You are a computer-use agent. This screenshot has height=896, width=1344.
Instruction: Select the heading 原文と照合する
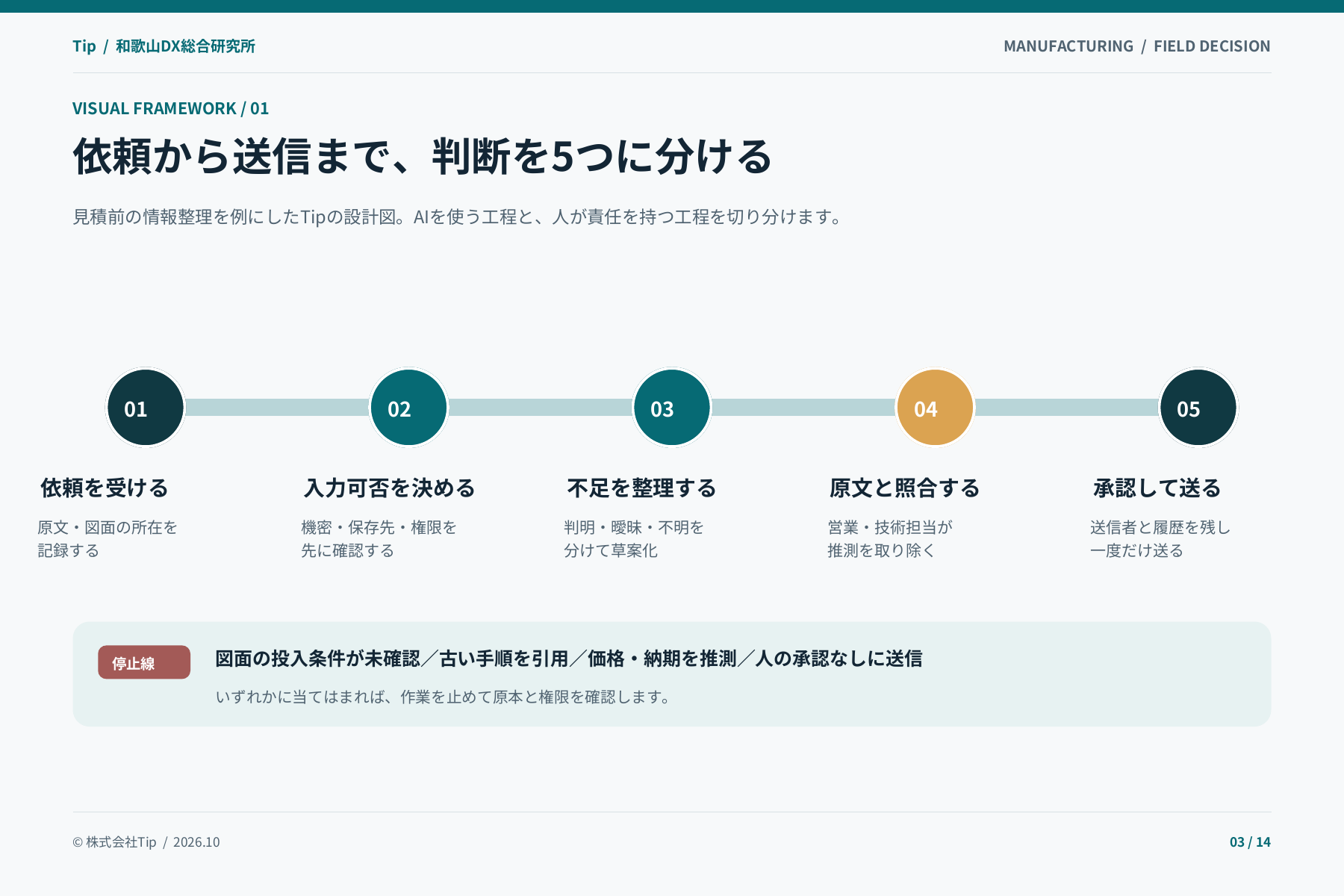tap(904, 488)
